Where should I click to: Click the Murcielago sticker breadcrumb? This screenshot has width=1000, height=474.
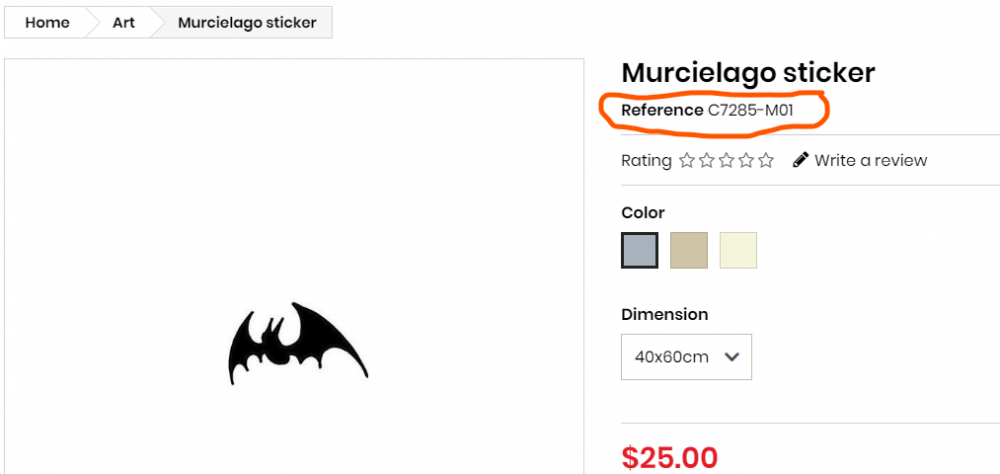[x=247, y=23]
